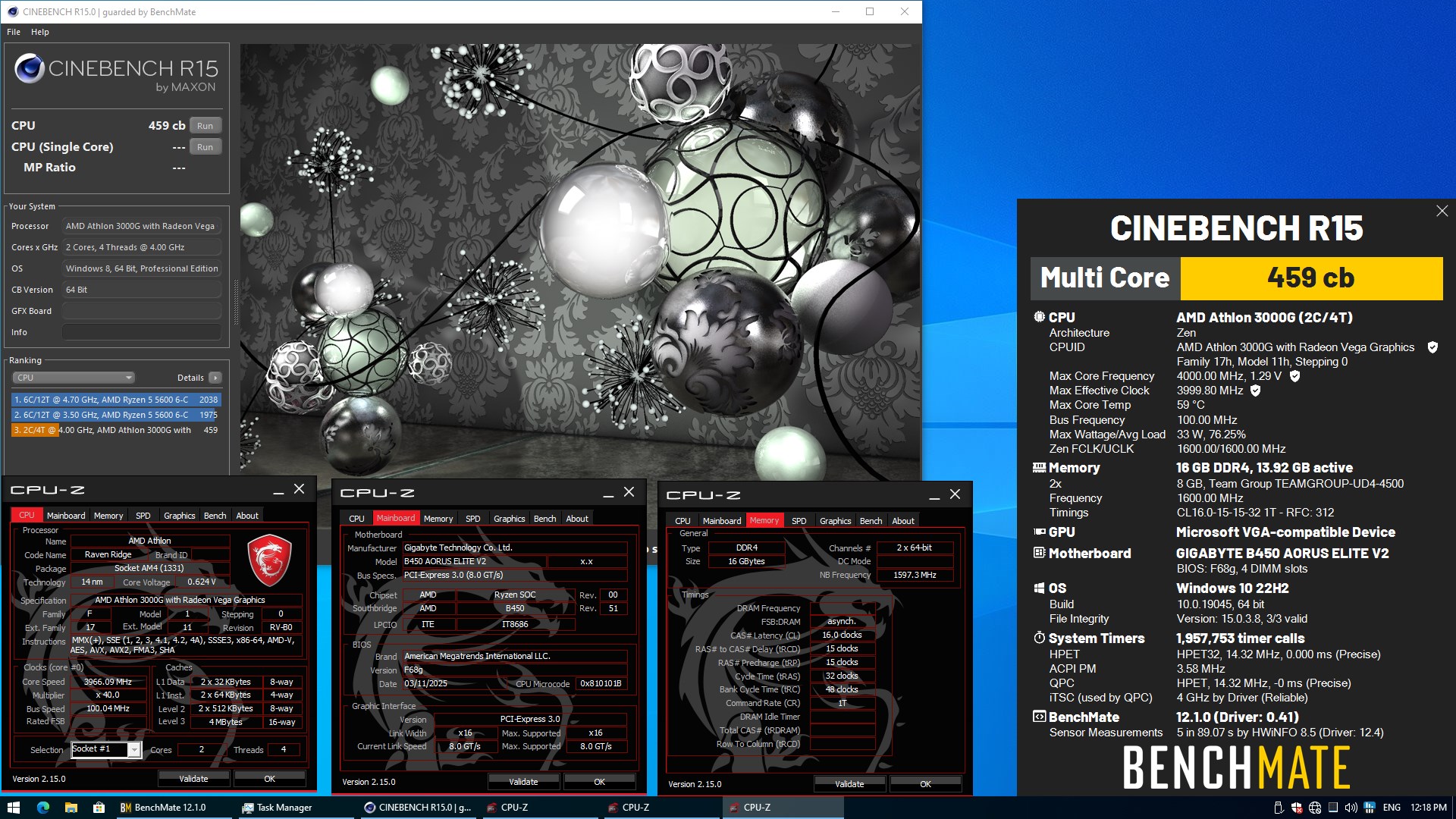This screenshot has height=819, width=1456.
Task: Click the Max Effective Clock shield icon
Action: coord(1255,391)
